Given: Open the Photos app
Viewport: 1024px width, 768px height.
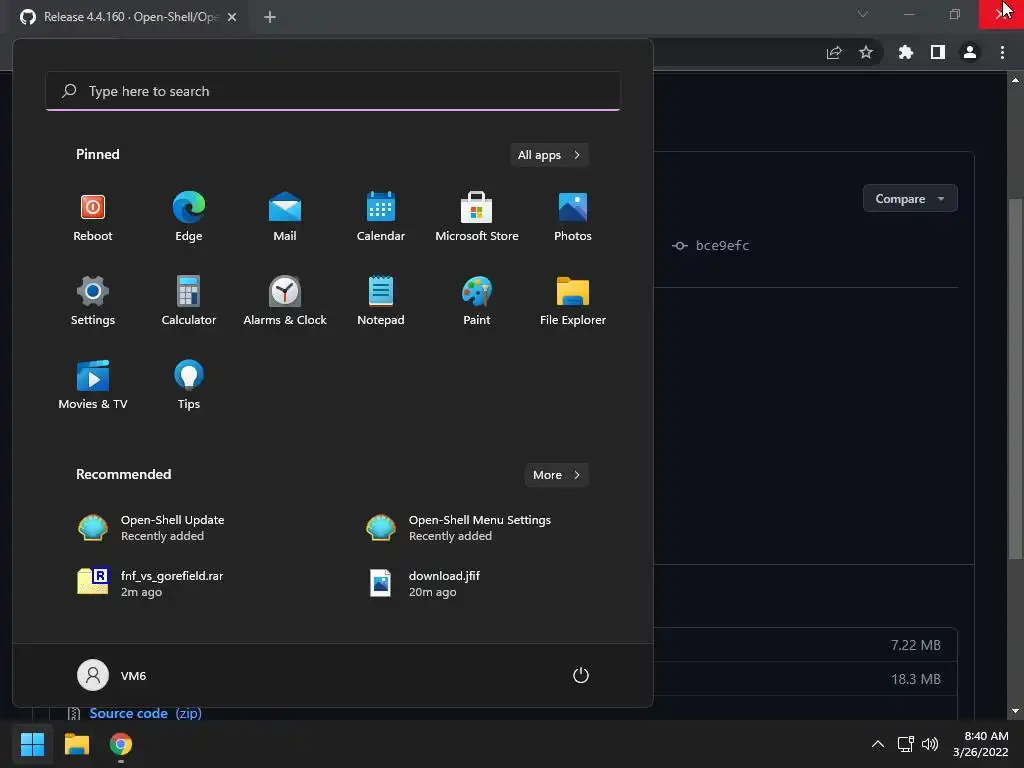Looking at the screenshot, I should (x=573, y=218).
